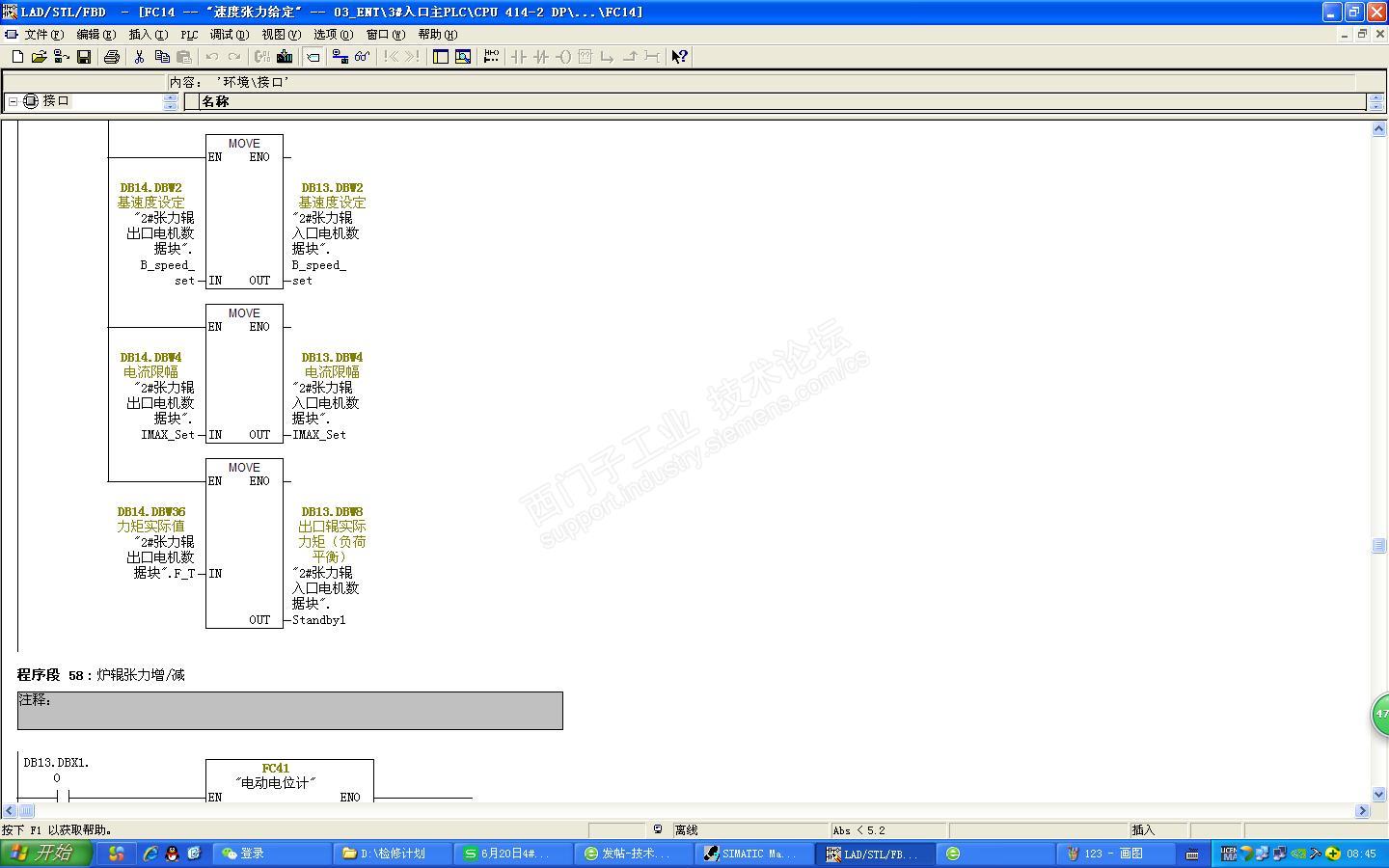Click the greyed Paste clipboard icon
Viewport: 1389px width, 868px height.
[x=183, y=57]
